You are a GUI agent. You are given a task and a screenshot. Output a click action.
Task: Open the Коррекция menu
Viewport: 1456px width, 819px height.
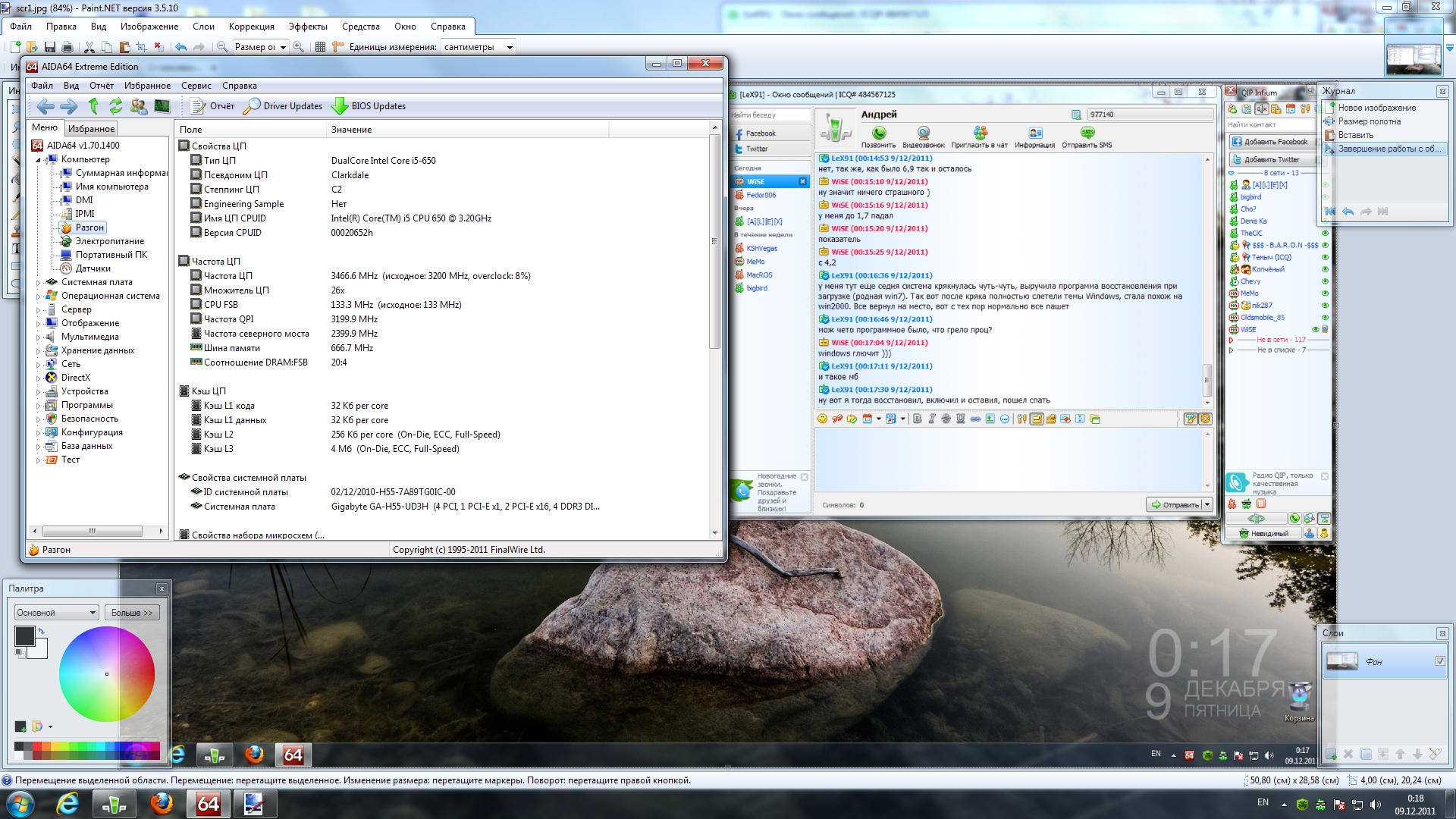251,27
